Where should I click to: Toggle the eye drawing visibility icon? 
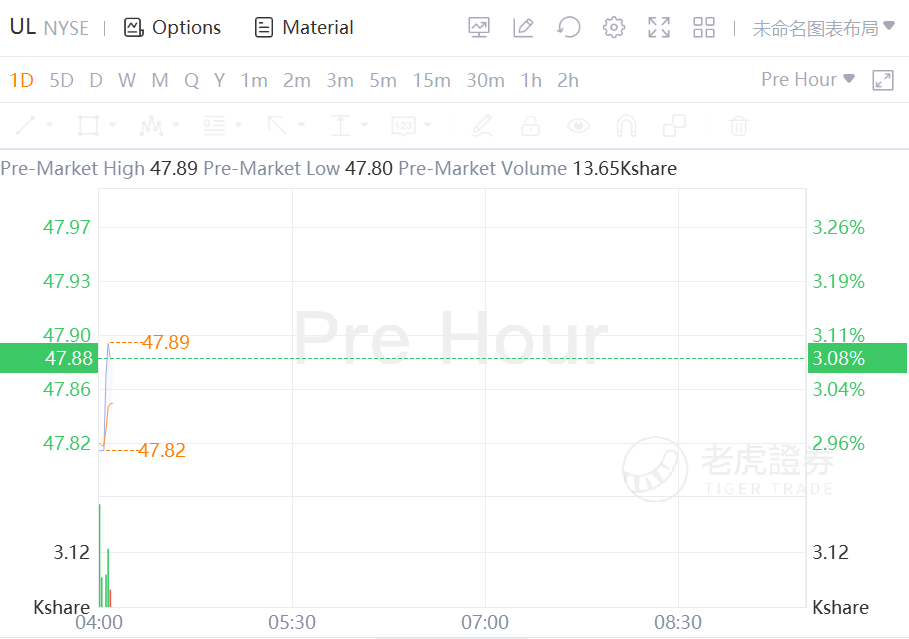[x=578, y=126]
